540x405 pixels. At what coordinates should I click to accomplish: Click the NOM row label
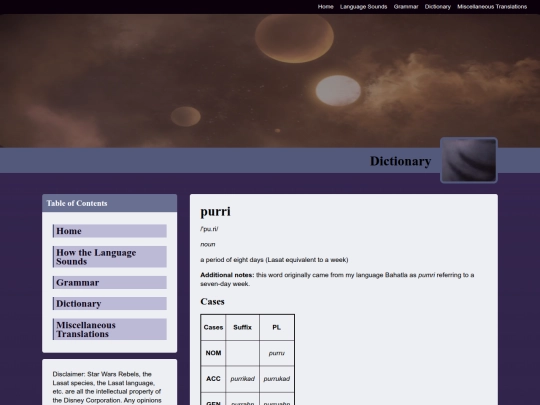(213, 353)
